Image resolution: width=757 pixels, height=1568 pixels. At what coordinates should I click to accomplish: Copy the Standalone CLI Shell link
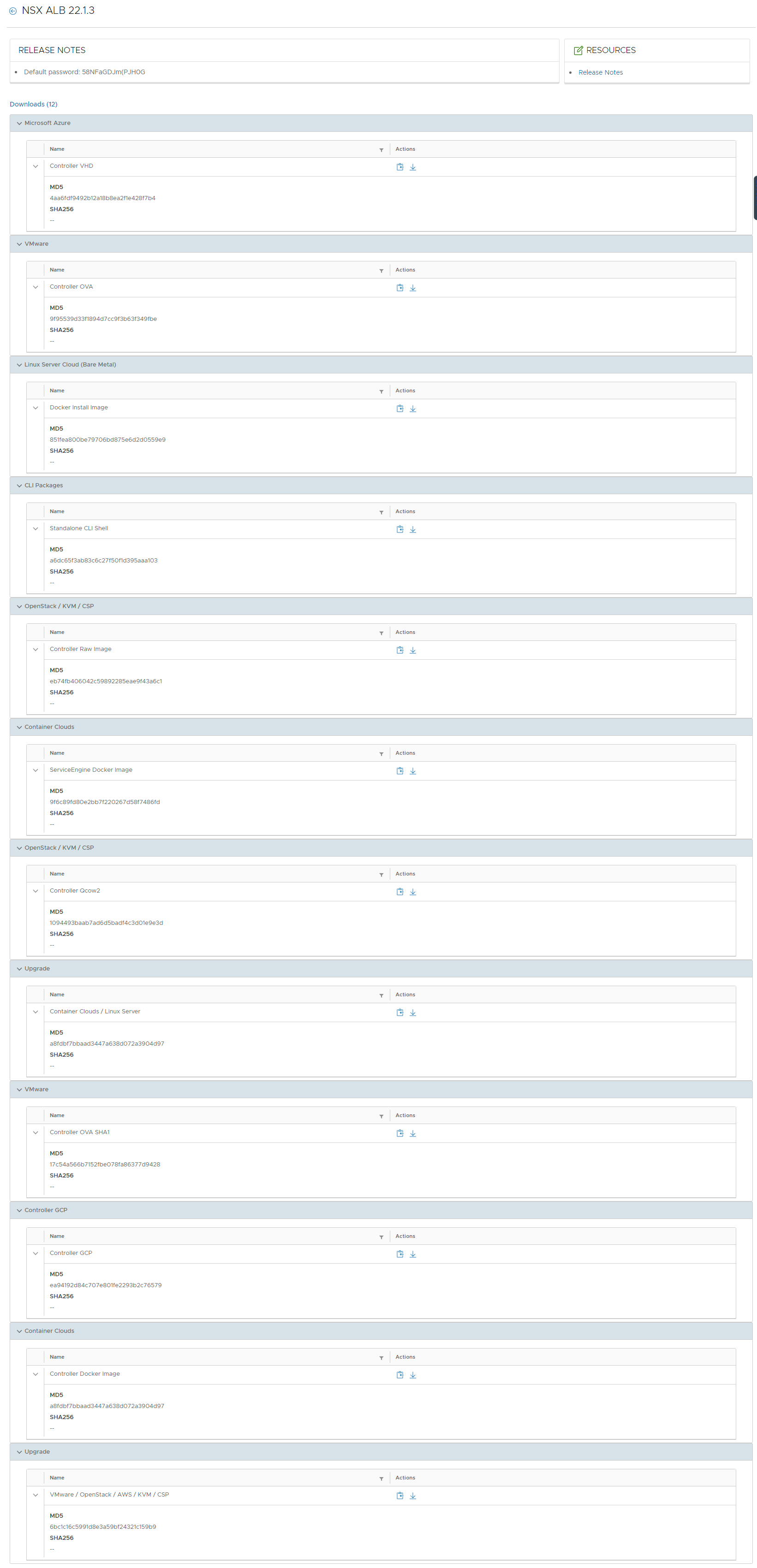[399, 529]
